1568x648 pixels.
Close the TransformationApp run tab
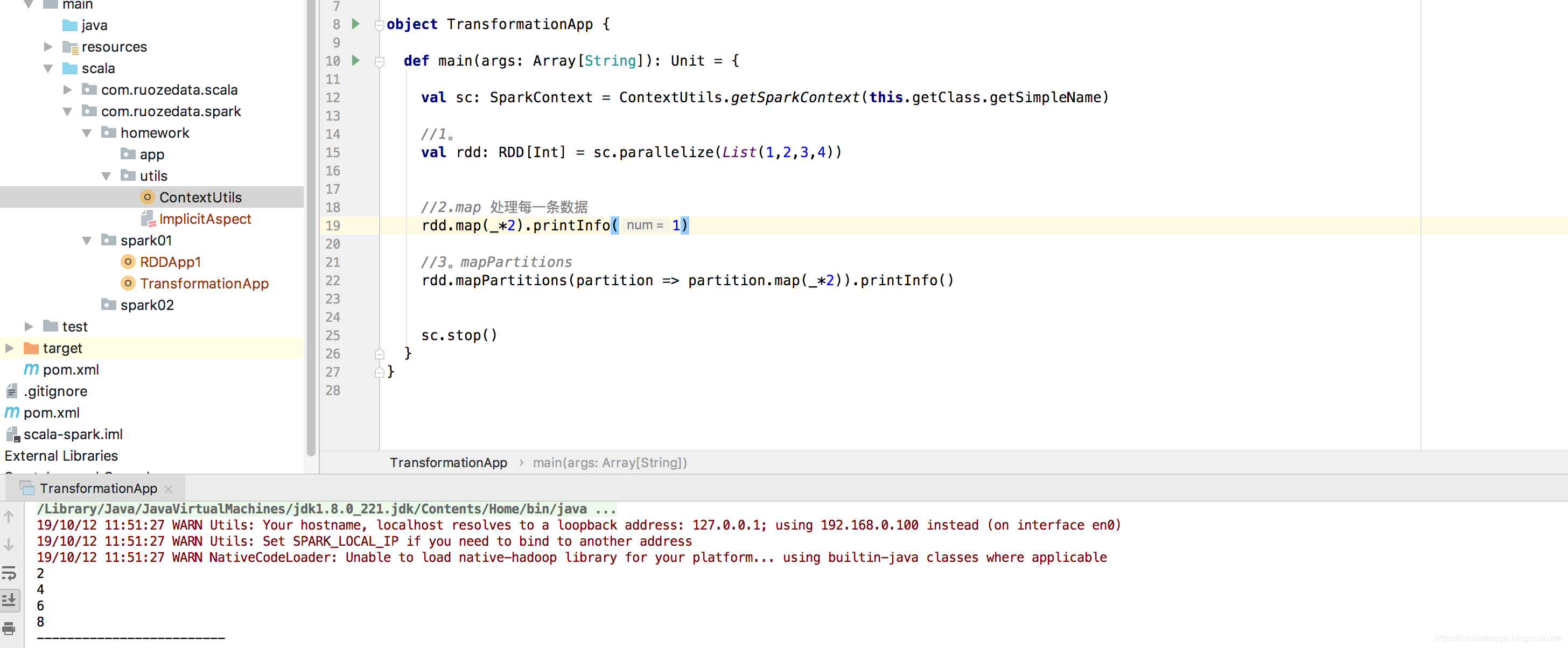coord(169,489)
